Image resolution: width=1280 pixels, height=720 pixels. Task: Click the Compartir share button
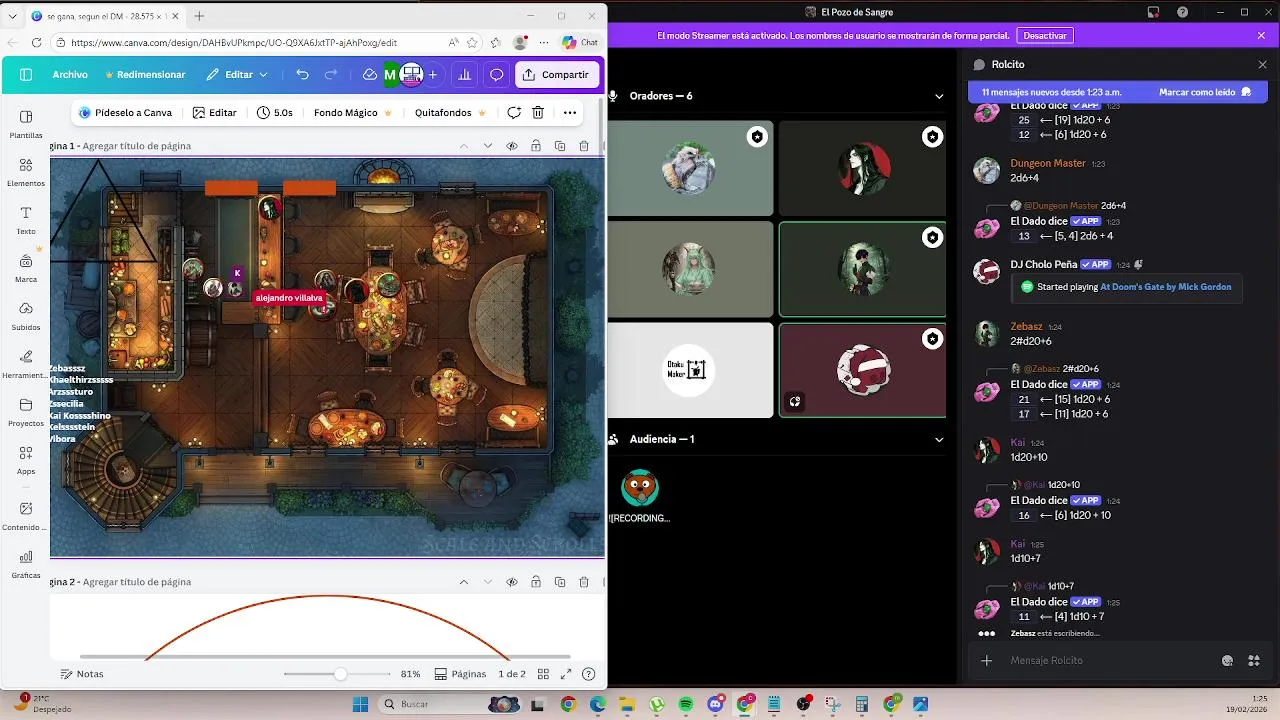tap(558, 75)
